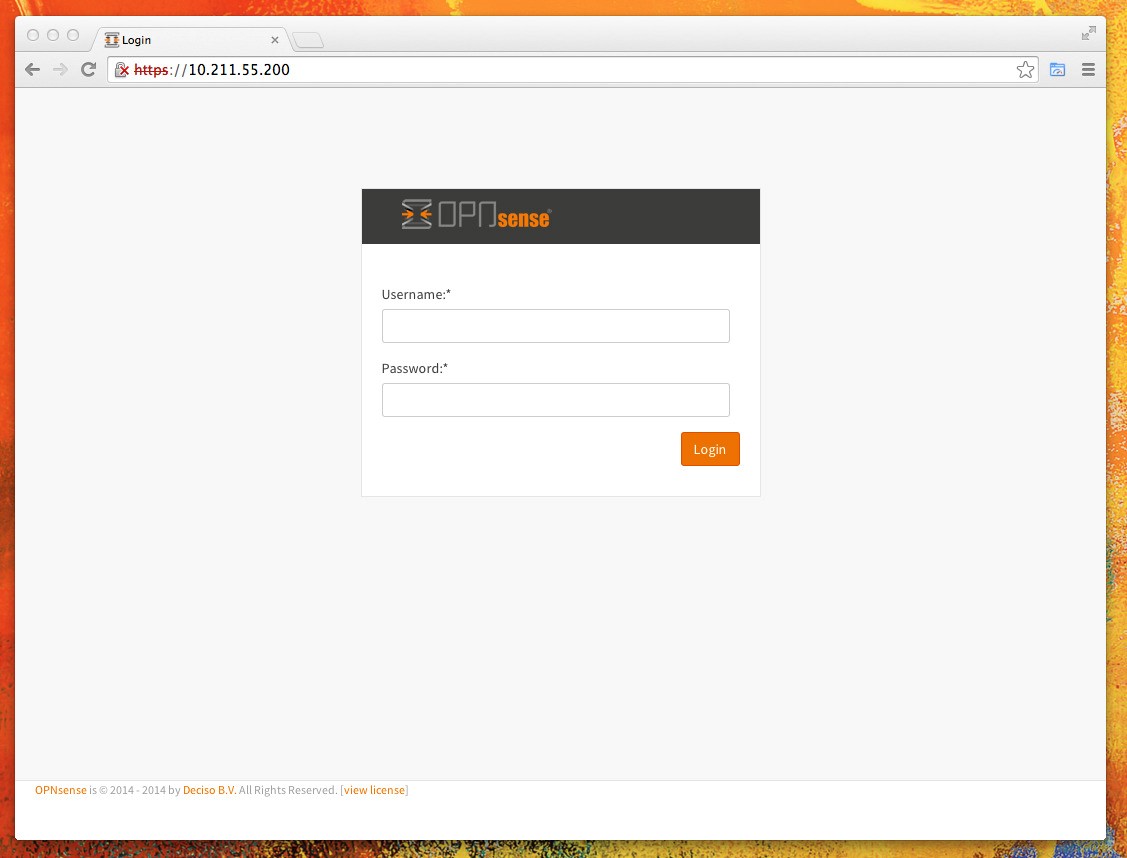The width and height of the screenshot is (1127, 858).
Task: Focus the address bar showing 10.211.55.200
Action: tap(575, 70)
